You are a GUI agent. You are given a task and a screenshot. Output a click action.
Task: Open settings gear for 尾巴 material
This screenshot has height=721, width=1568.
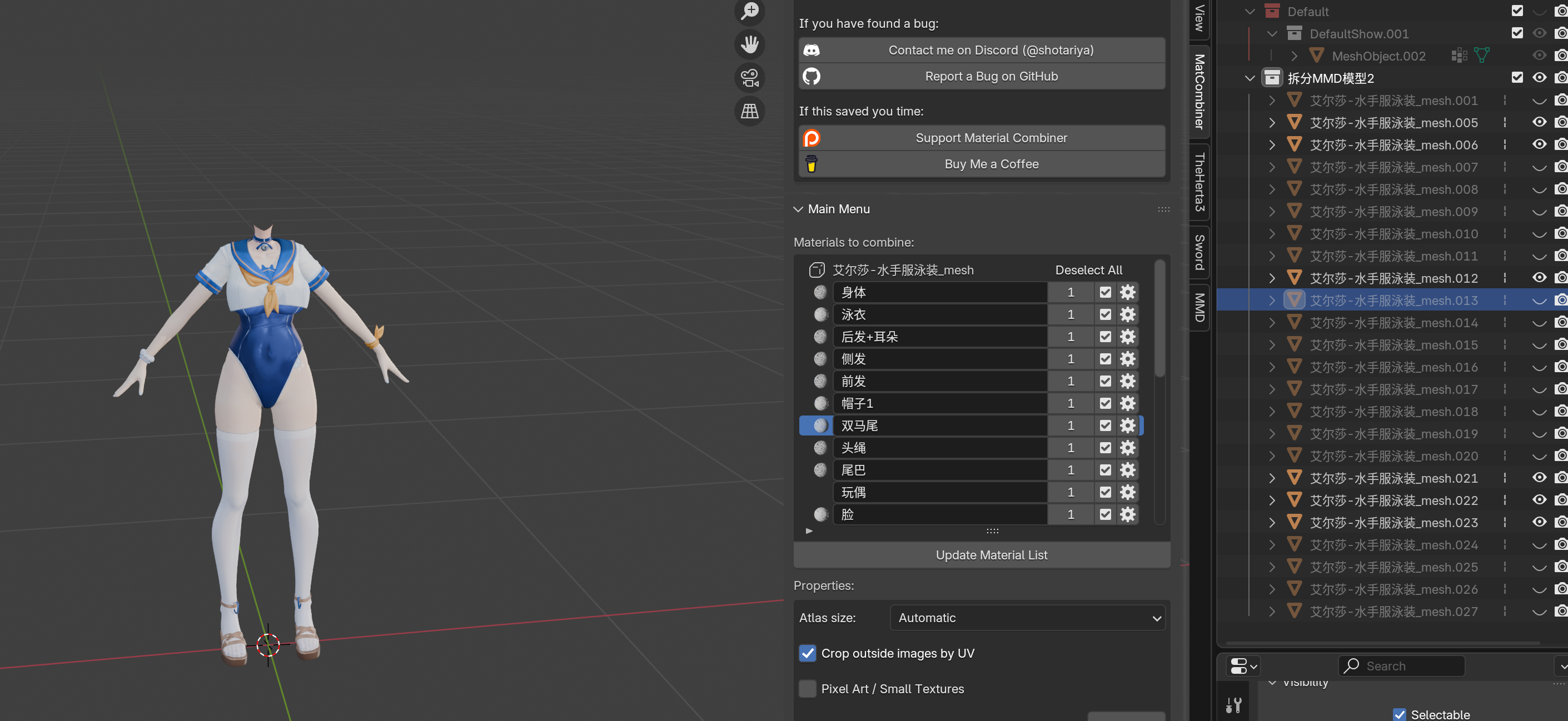tap(1127, 470)
